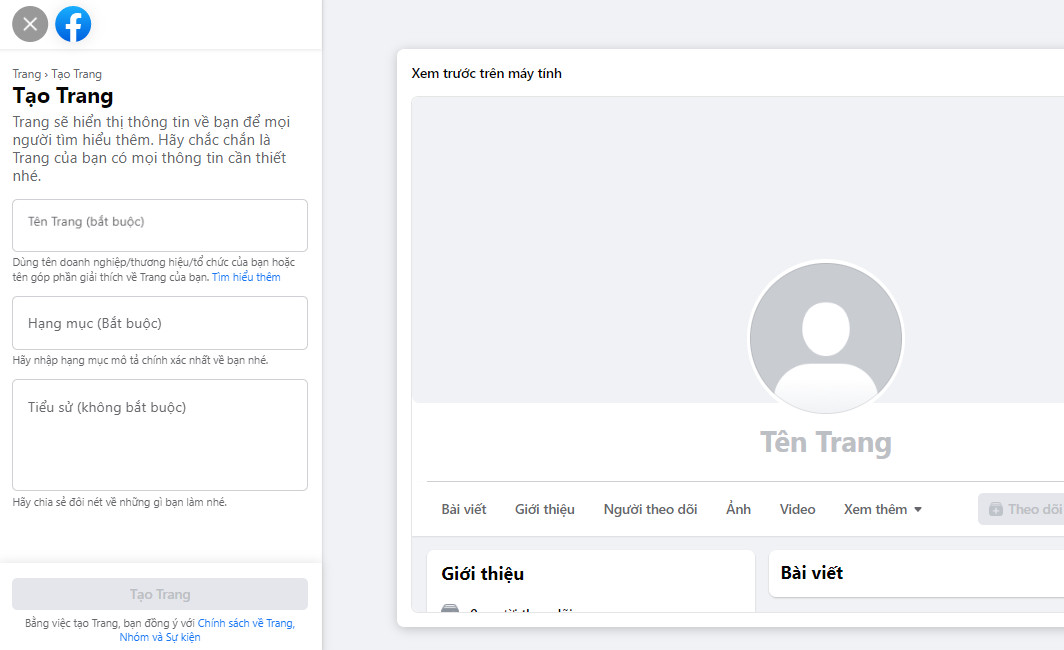The width and height of the screenshot is (1064, 650).
Task: Select the profile picture placeholder in preview
Action: (x=826, y=338)
